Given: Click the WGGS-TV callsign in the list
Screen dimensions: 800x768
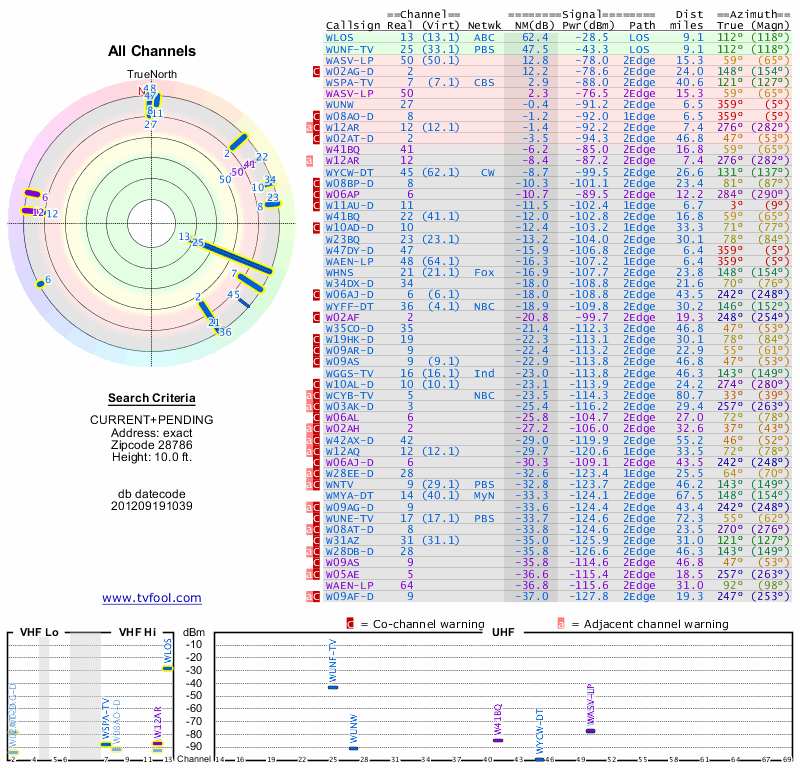Looking at the screenshot, I should point(350,373).
